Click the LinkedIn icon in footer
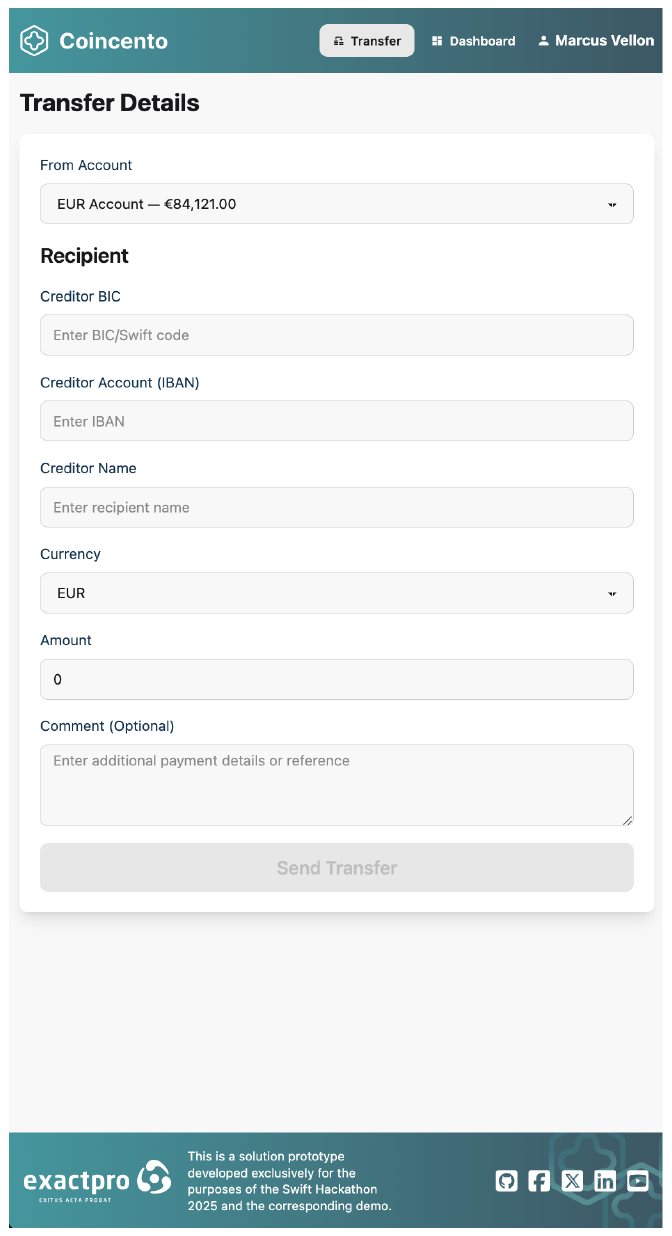The width and height of the screenshot is (672, 1236). click(605, 1181)
